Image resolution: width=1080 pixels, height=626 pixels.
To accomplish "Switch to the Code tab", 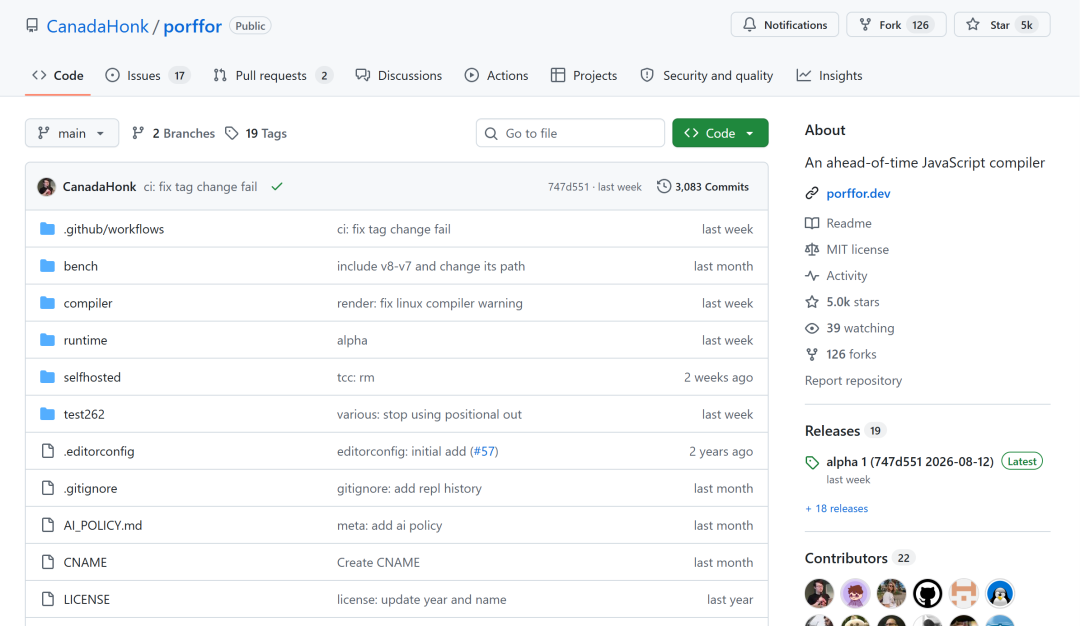I will click(58, 76).
